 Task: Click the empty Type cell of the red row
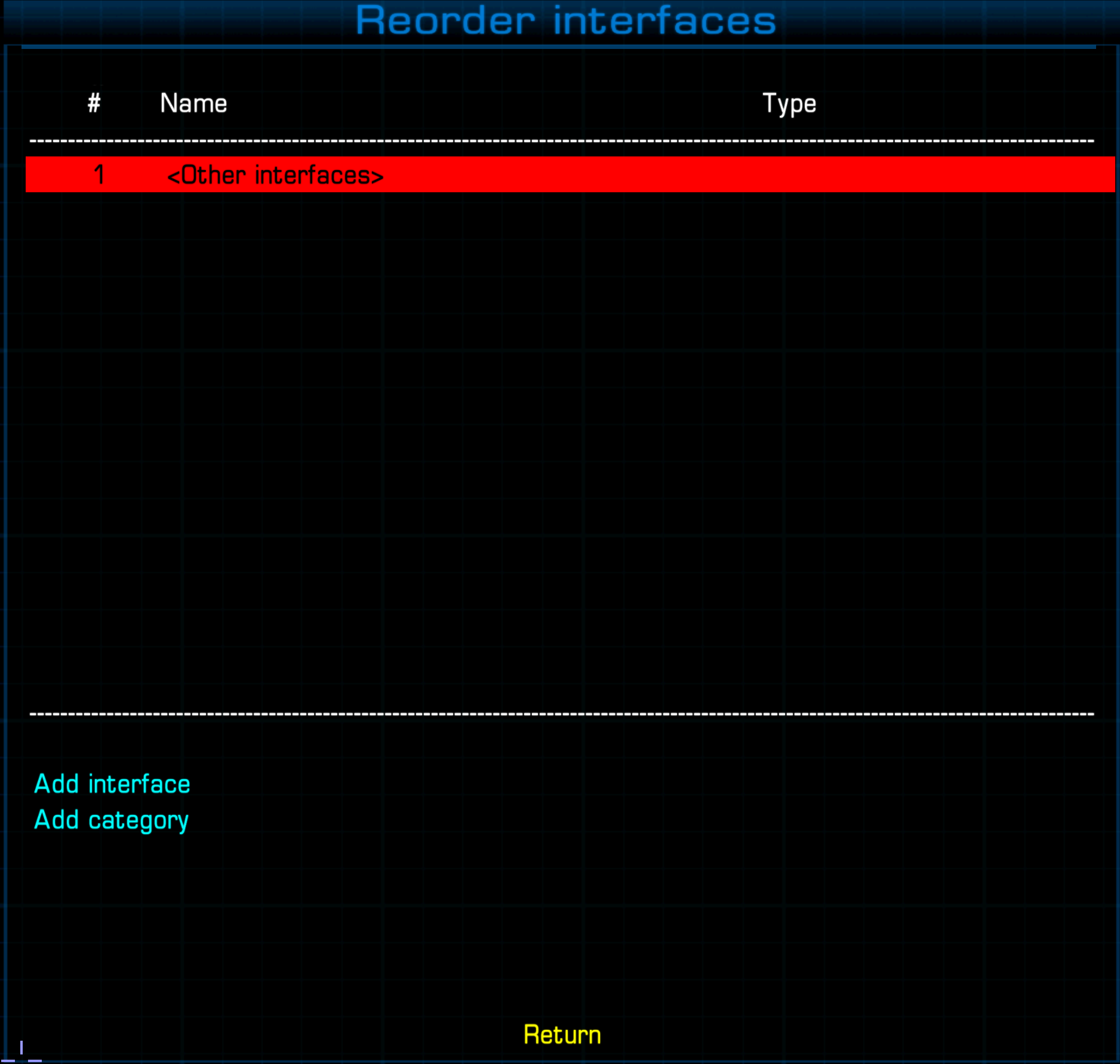point(789,175)
